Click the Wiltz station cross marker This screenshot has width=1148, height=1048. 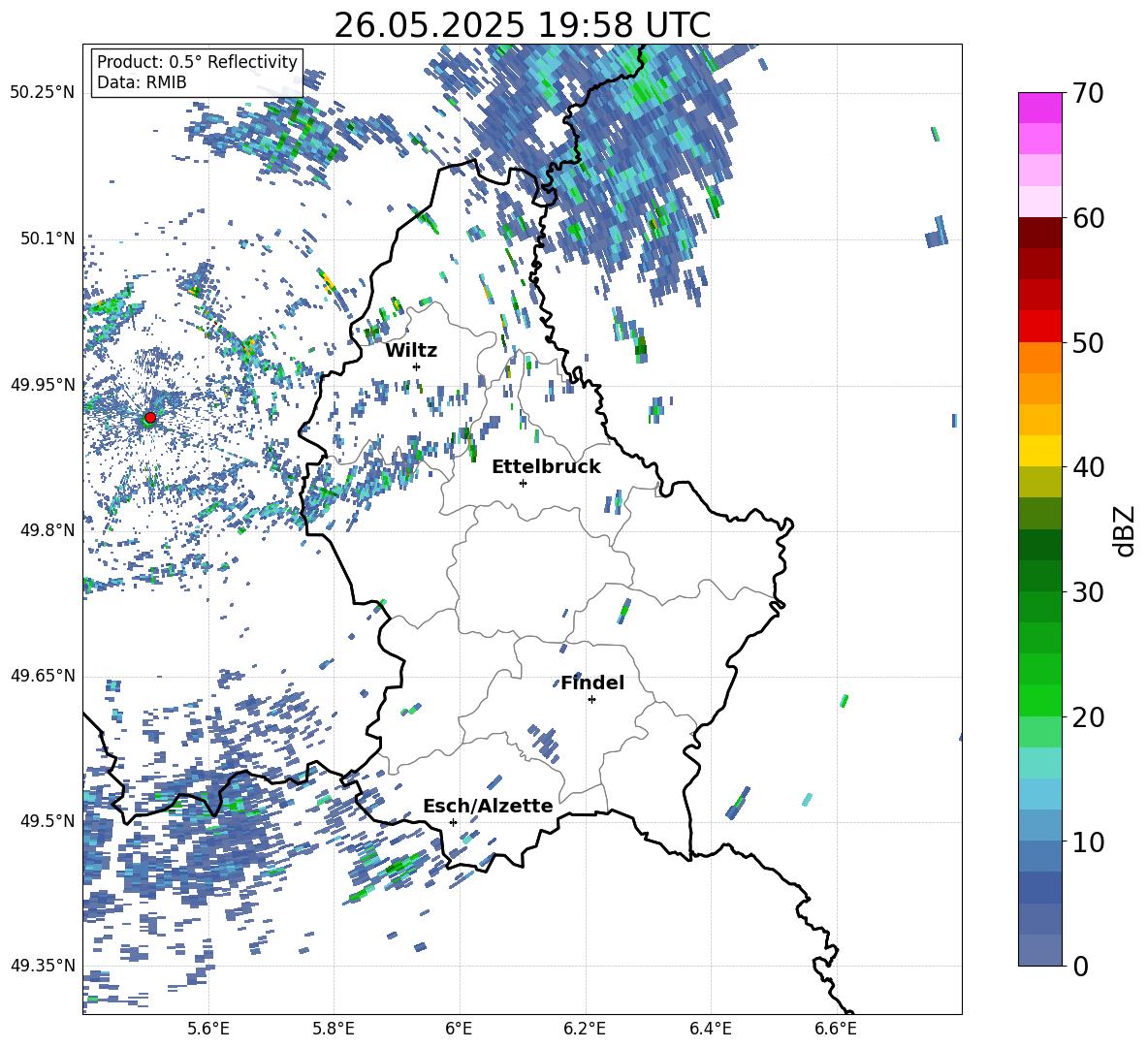tap(417, 366)
